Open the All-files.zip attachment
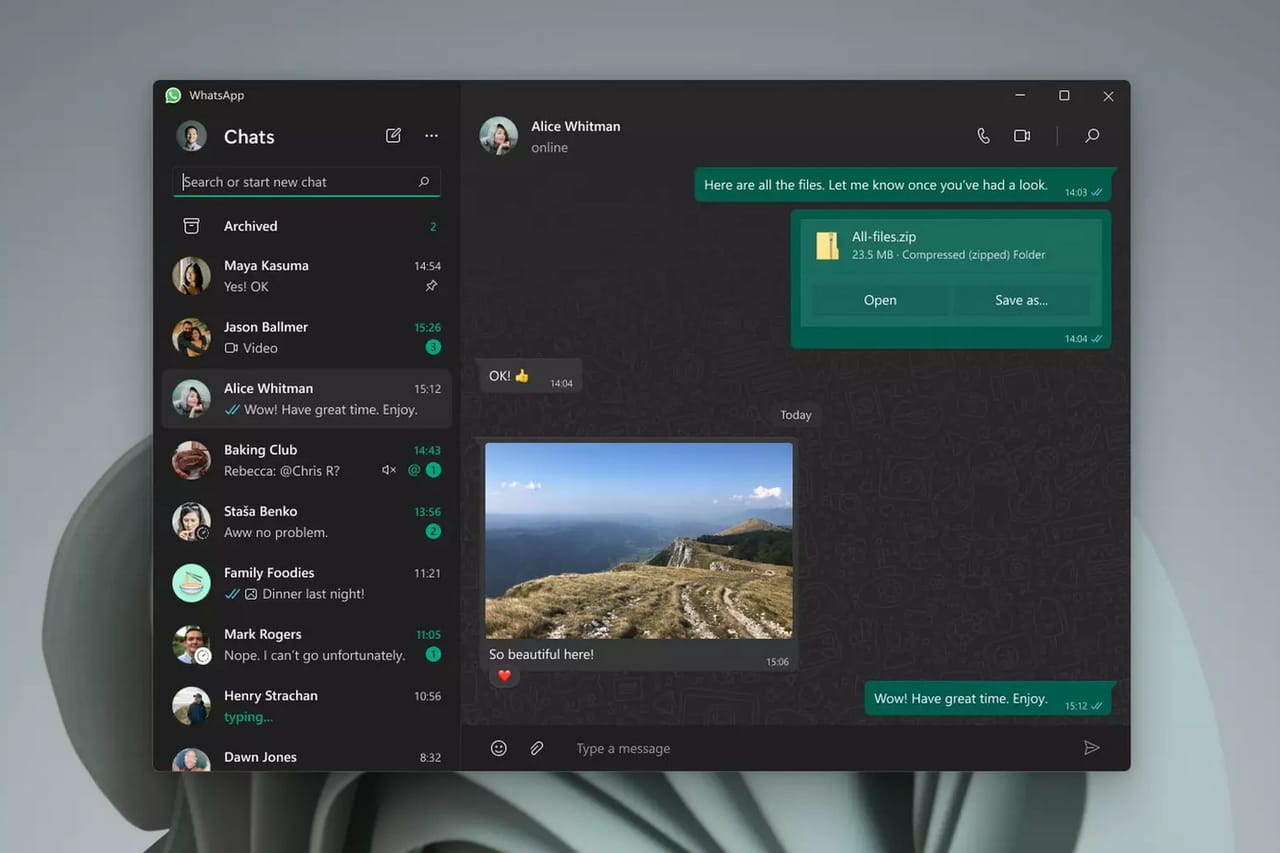The image size is (1280, 853). [879, 300]
